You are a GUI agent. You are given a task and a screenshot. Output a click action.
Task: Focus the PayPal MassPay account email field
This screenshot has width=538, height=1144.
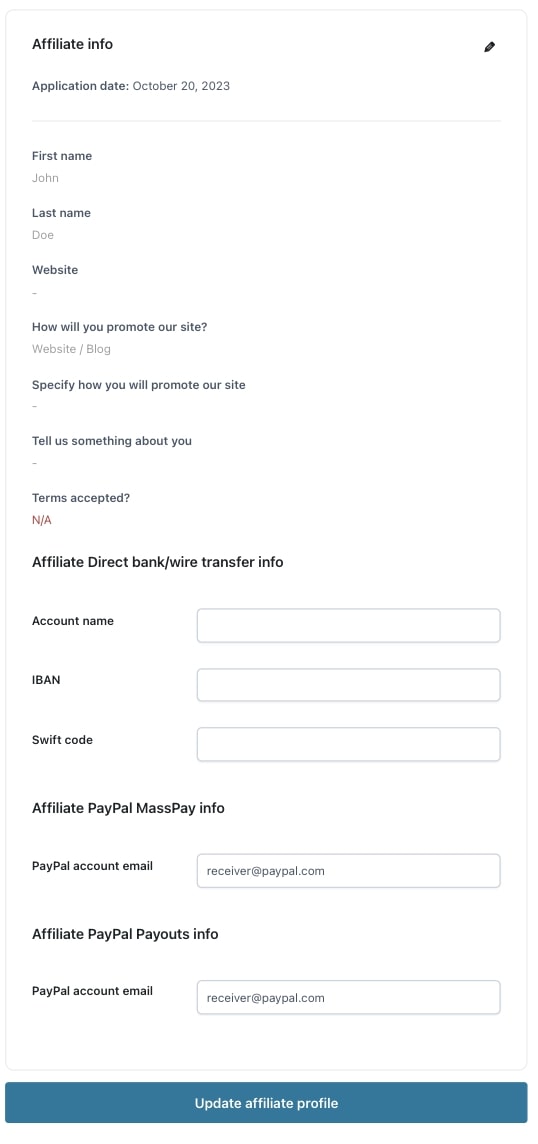(x=348, y=871)
